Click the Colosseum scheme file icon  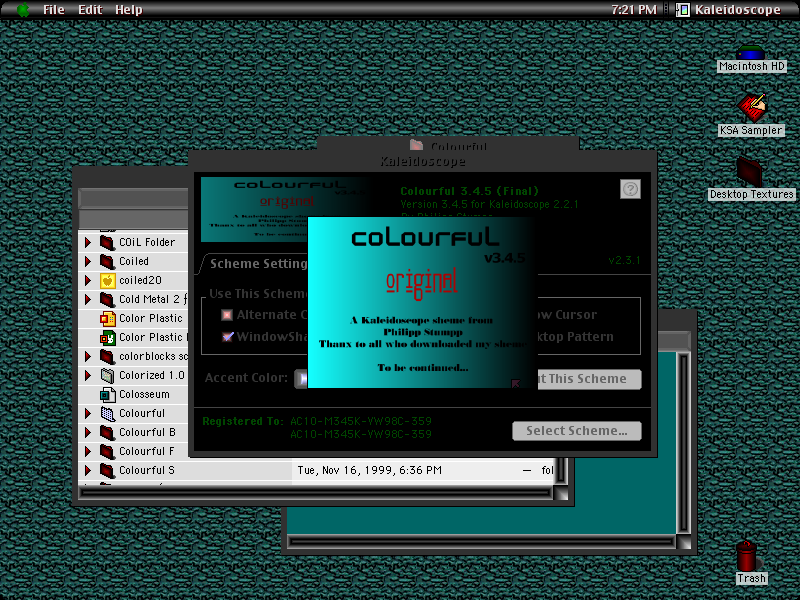click(x=107, y=394)
